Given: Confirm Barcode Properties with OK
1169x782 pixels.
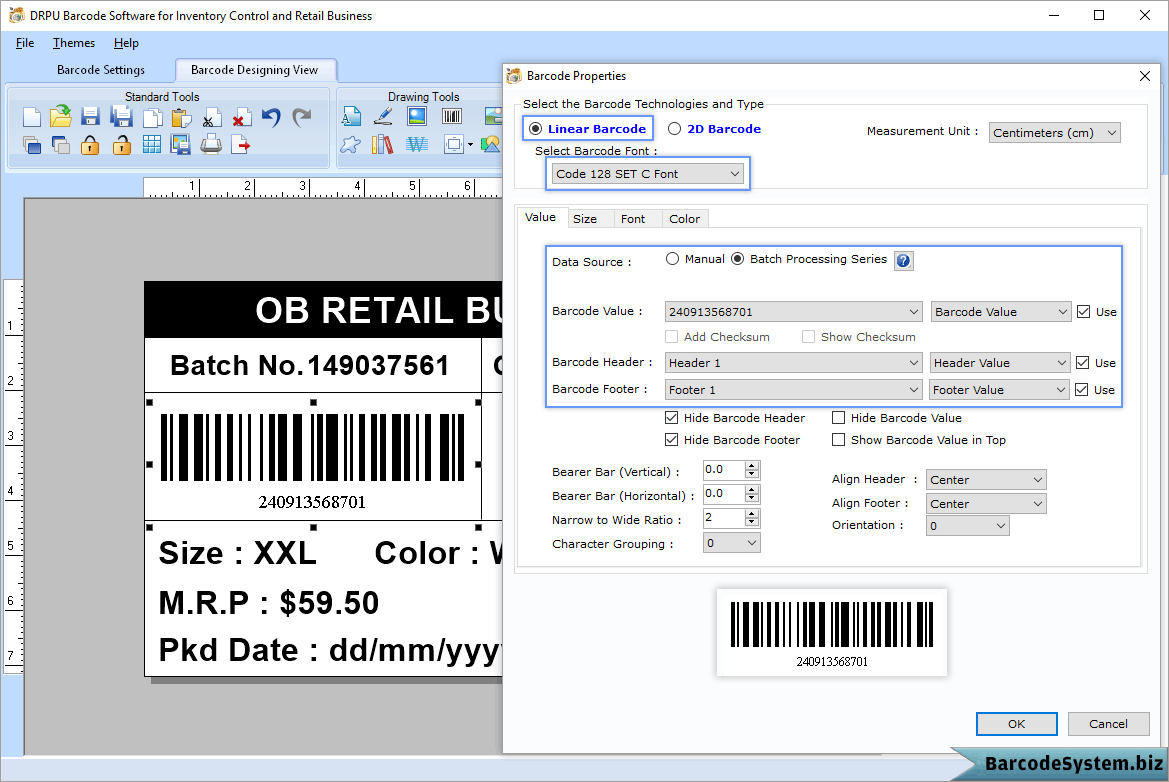Looking at the screenshot, I should (1016, 724).
